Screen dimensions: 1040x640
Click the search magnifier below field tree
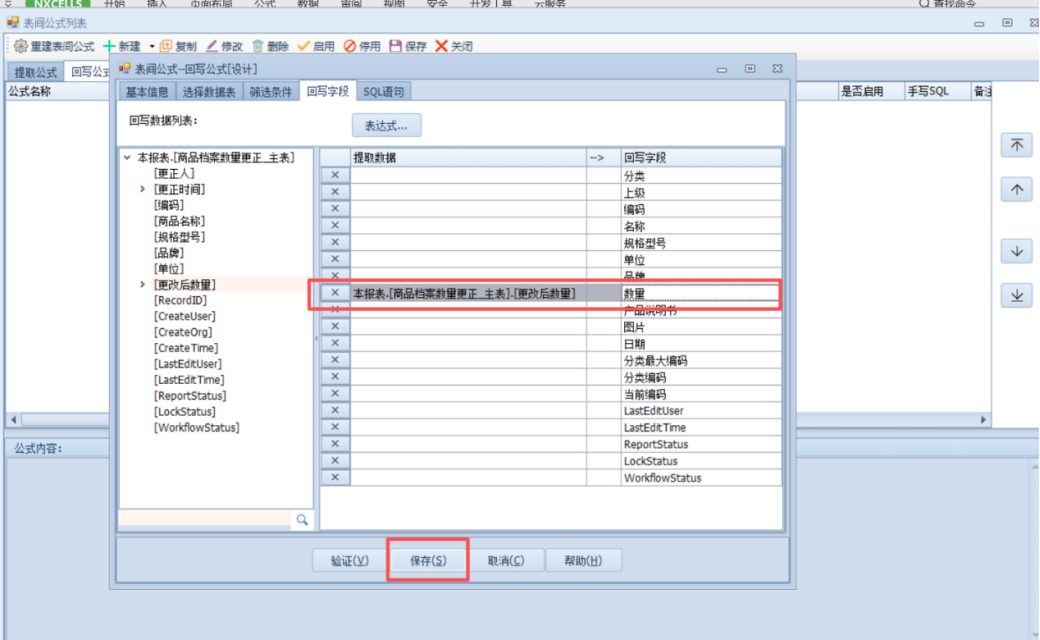coord(301,520)
